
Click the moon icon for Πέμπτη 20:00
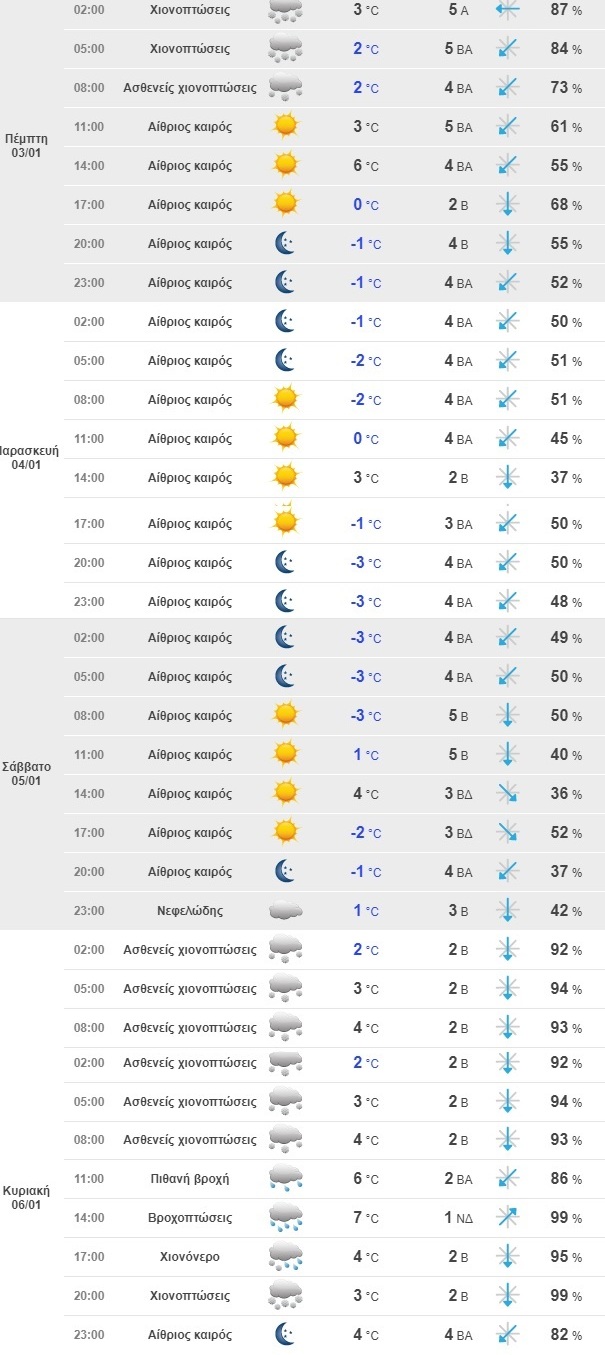coord(286,243)
